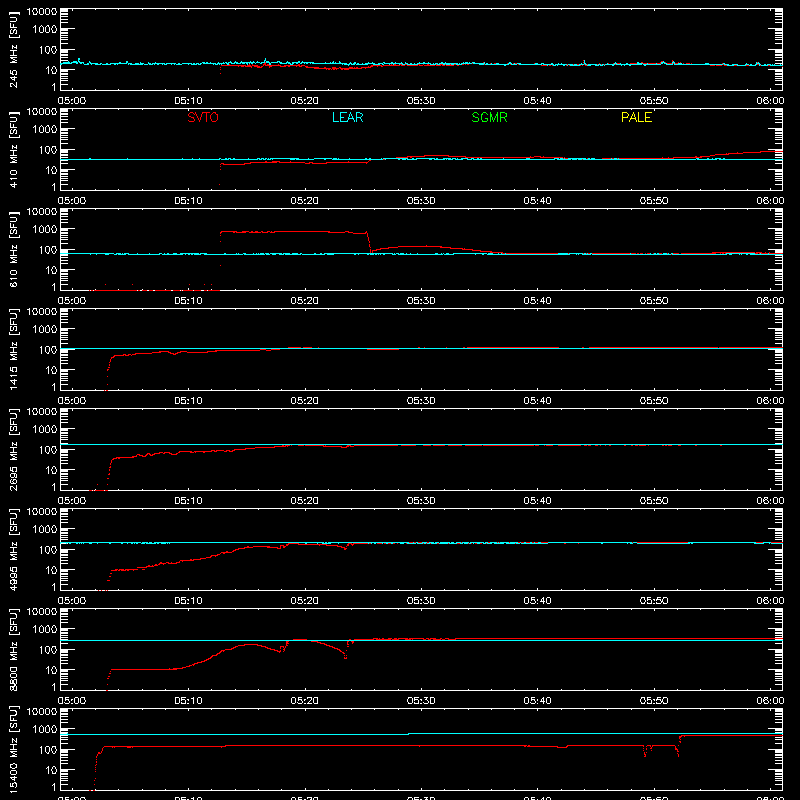
Task: Click 05:30 tick label under 610 MHz panel
Action: pyautogui.click(x=421, y=301)
